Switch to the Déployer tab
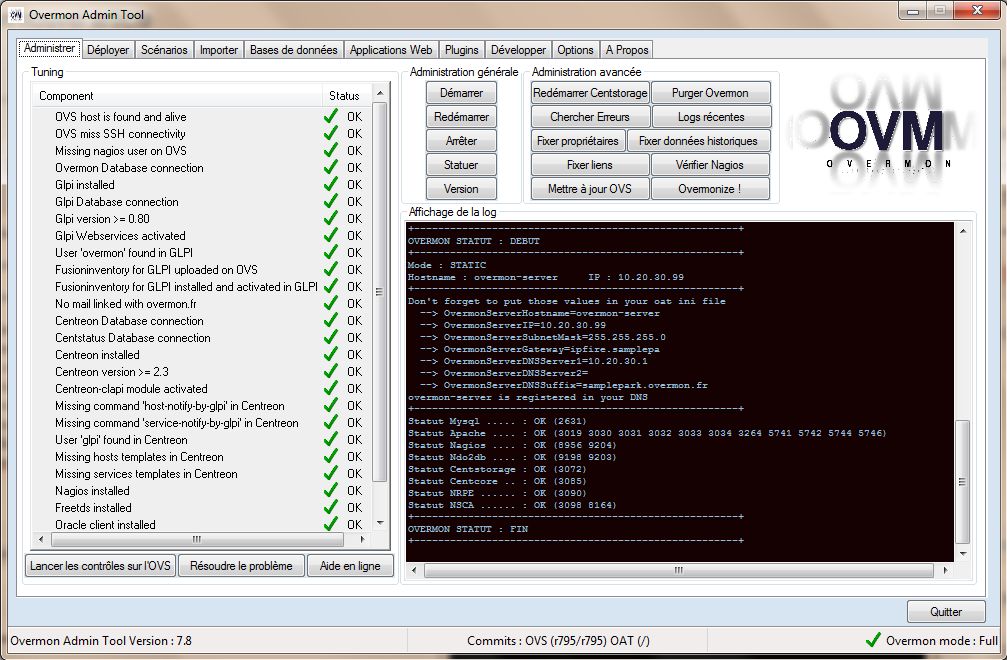The width and height of the screenshot is (1007, 660). pos(107,49)
